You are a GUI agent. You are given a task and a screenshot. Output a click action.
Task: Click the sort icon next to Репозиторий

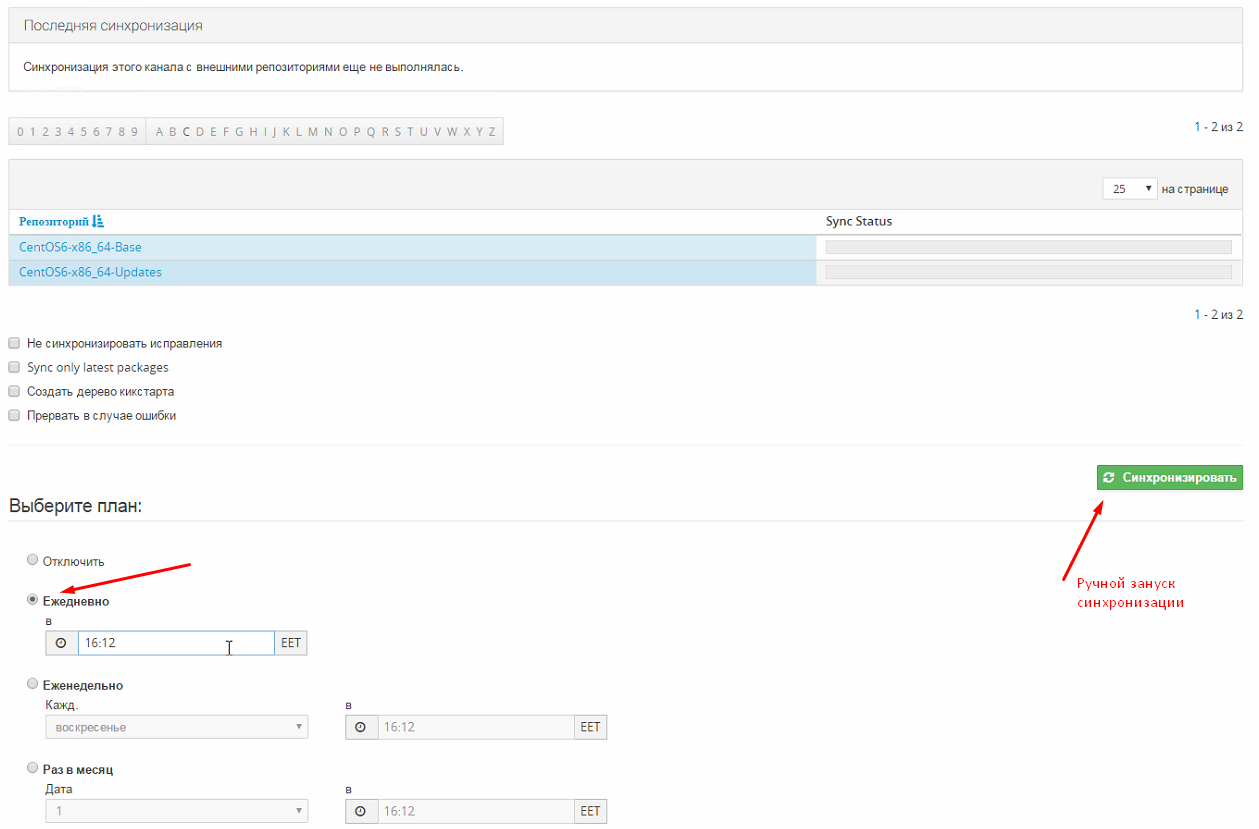98,221
